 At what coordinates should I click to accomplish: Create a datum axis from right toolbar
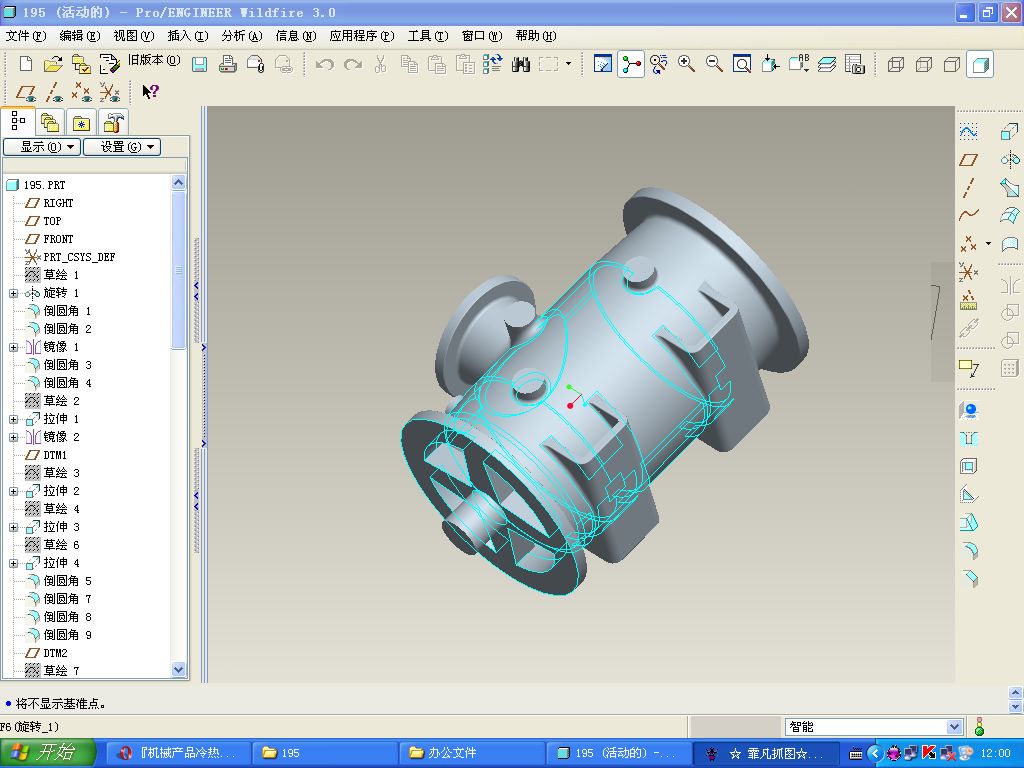pos(968,188)
